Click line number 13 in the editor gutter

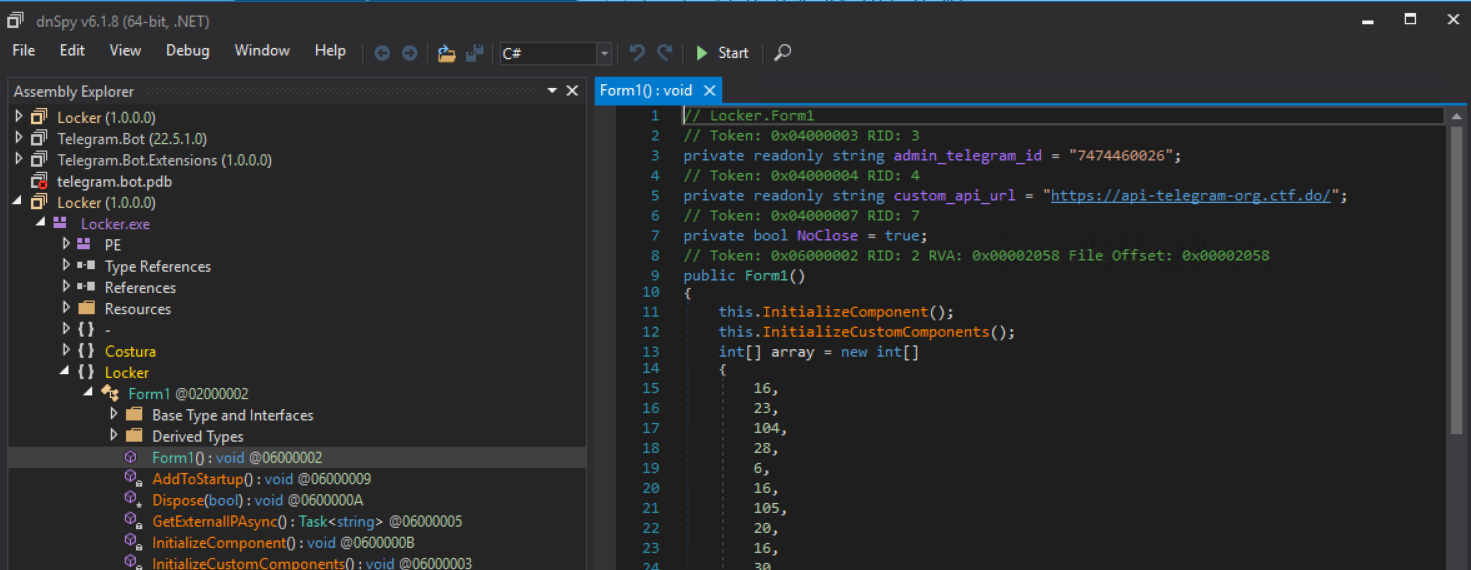(x=651, y=352)
